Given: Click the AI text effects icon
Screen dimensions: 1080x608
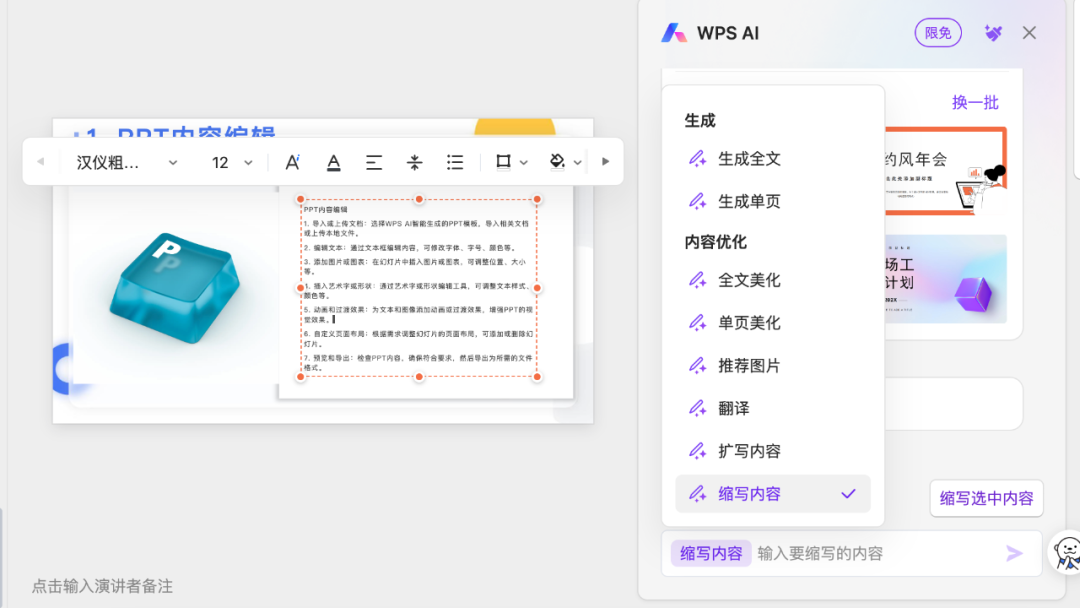Looking at the screenshot, I should coord(293,163).
